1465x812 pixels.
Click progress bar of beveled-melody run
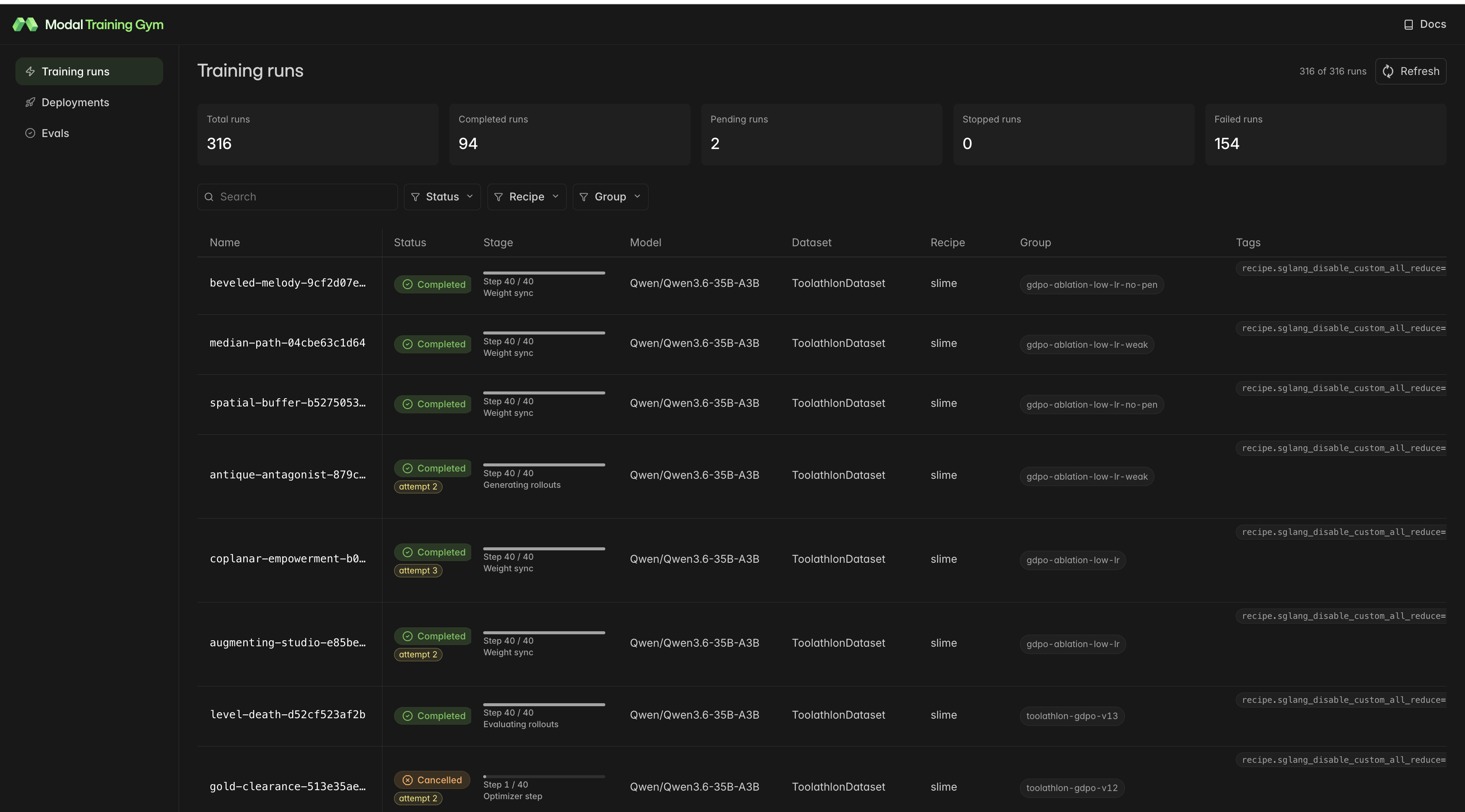pos(544,273)
